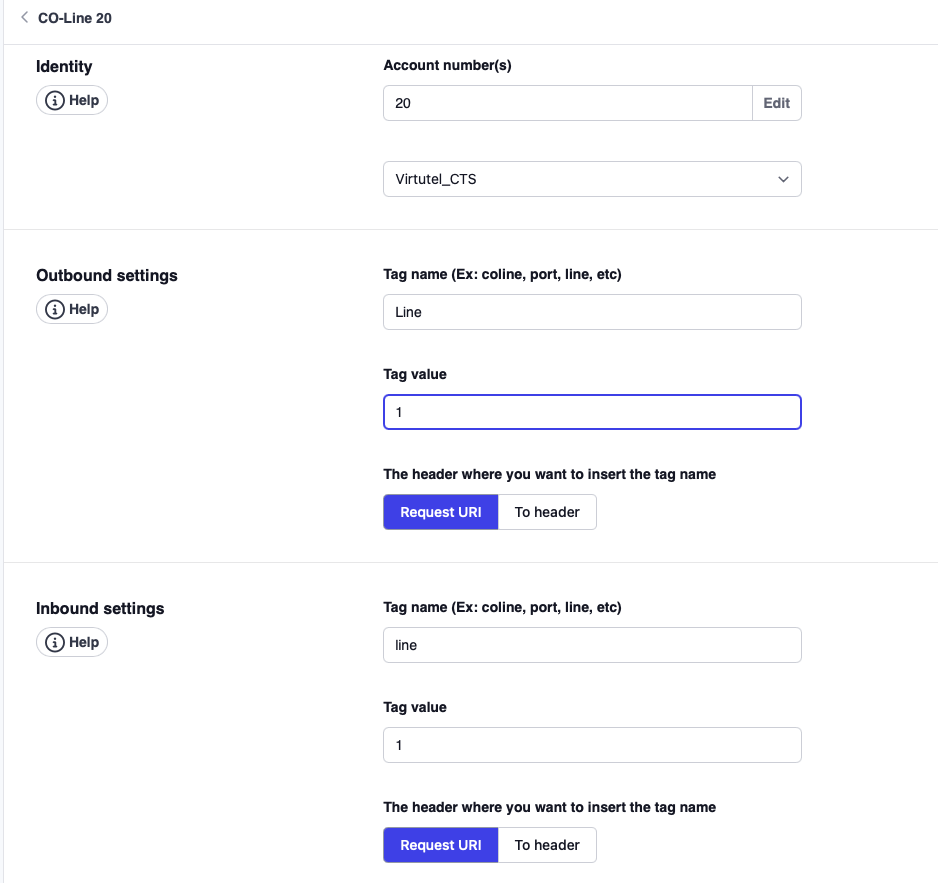Expand the Virtutel_CTS dropdown
938x883 pixels.
592,180
